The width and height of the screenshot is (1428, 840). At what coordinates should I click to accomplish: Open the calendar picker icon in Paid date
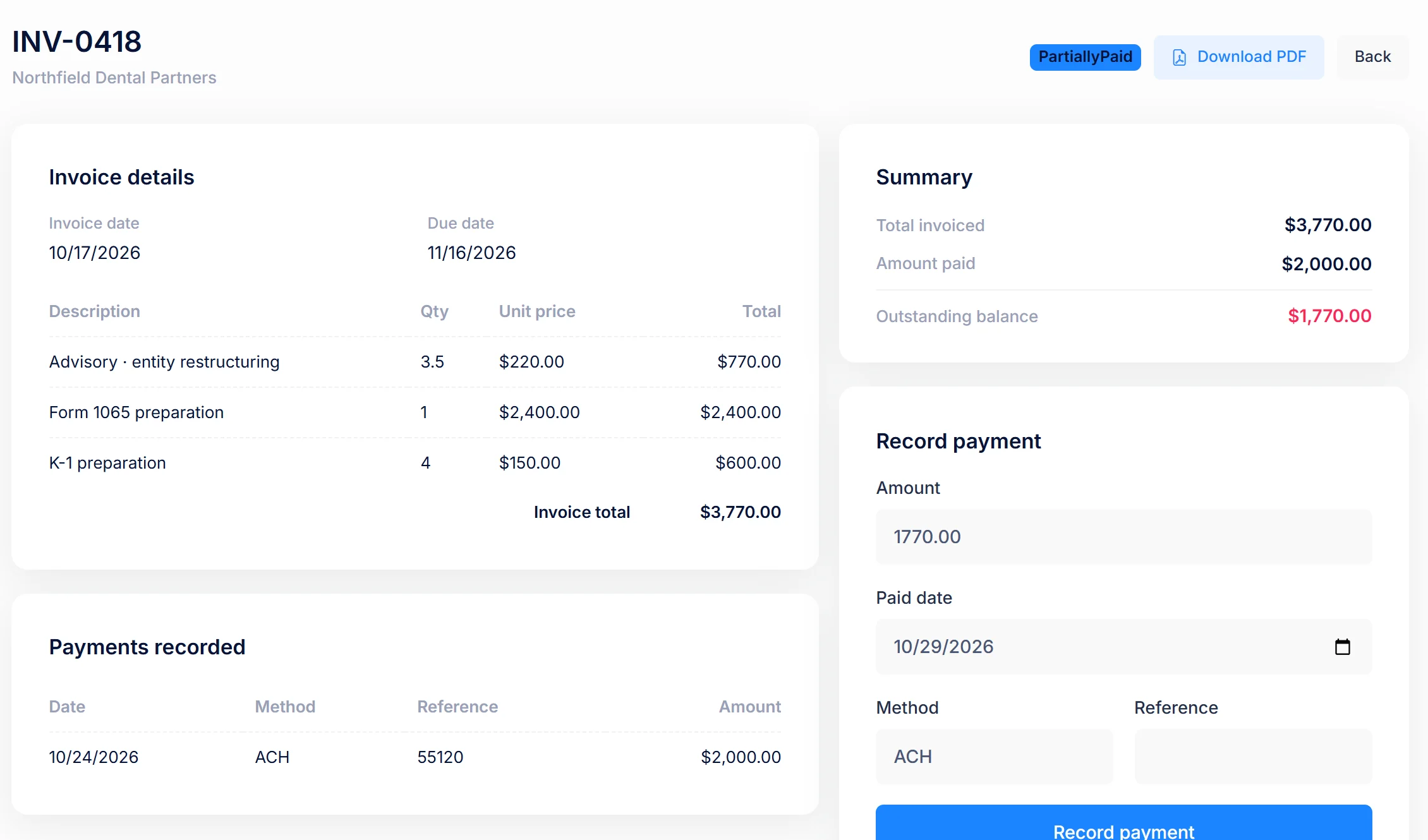[x=1342, y=647]
